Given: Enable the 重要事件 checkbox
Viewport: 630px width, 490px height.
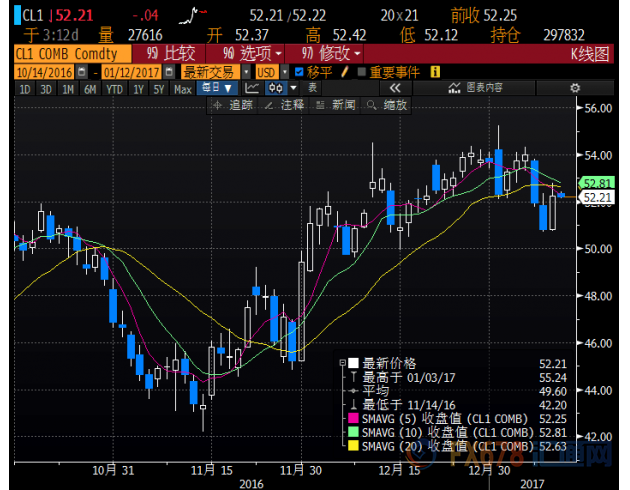Looking at the screenshot, I should pos(362,72).
